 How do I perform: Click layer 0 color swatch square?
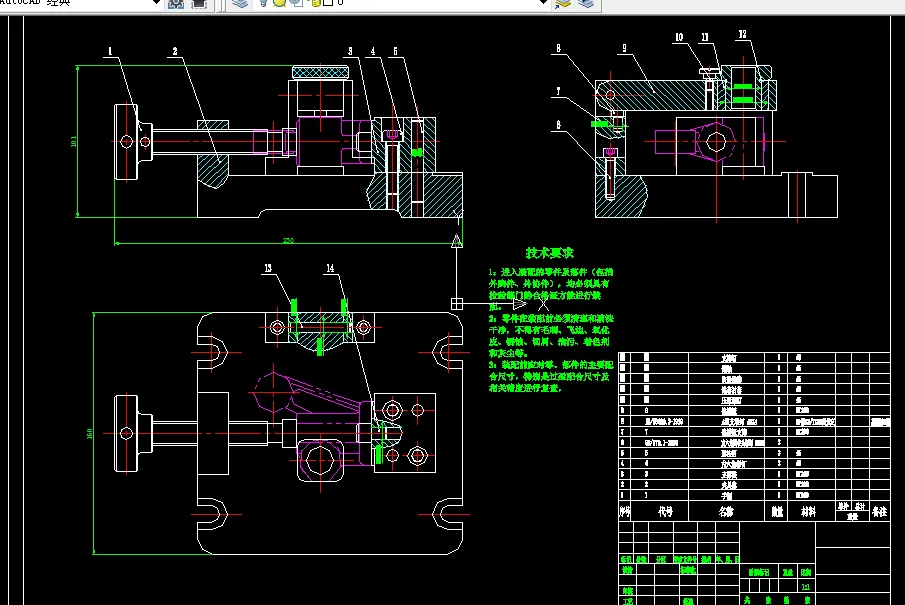328,3
